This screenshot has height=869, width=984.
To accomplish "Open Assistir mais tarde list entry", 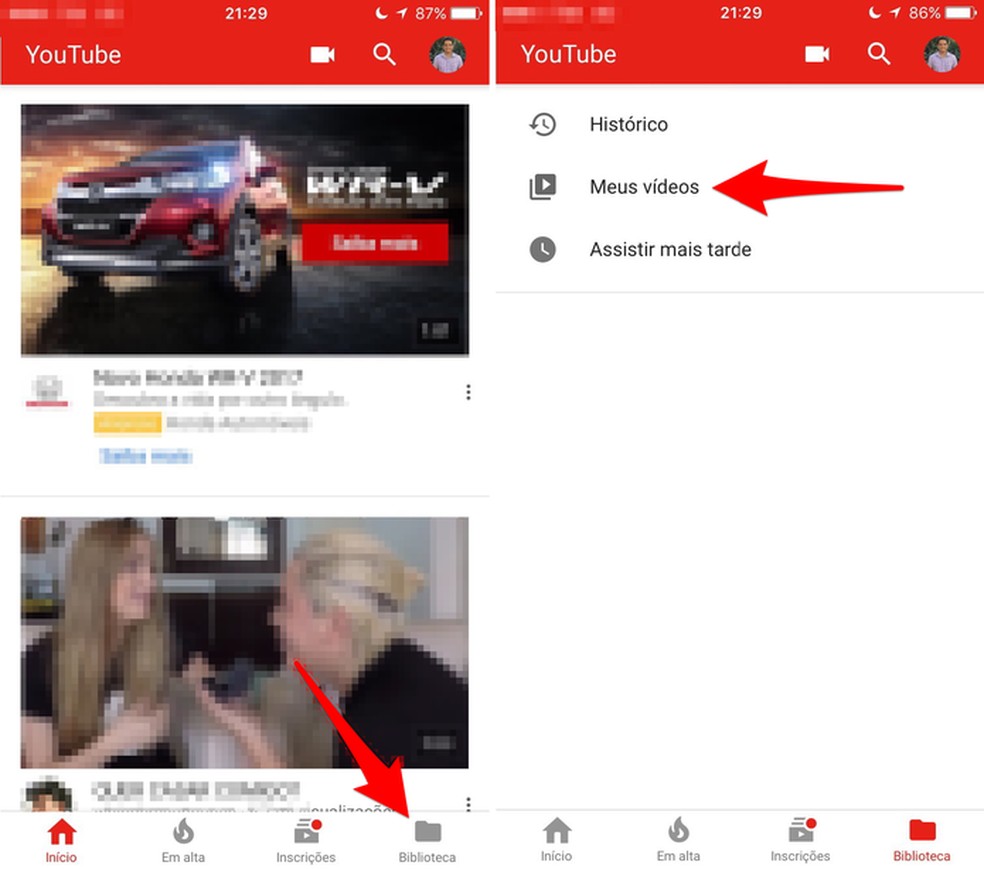I will [740, 250].
